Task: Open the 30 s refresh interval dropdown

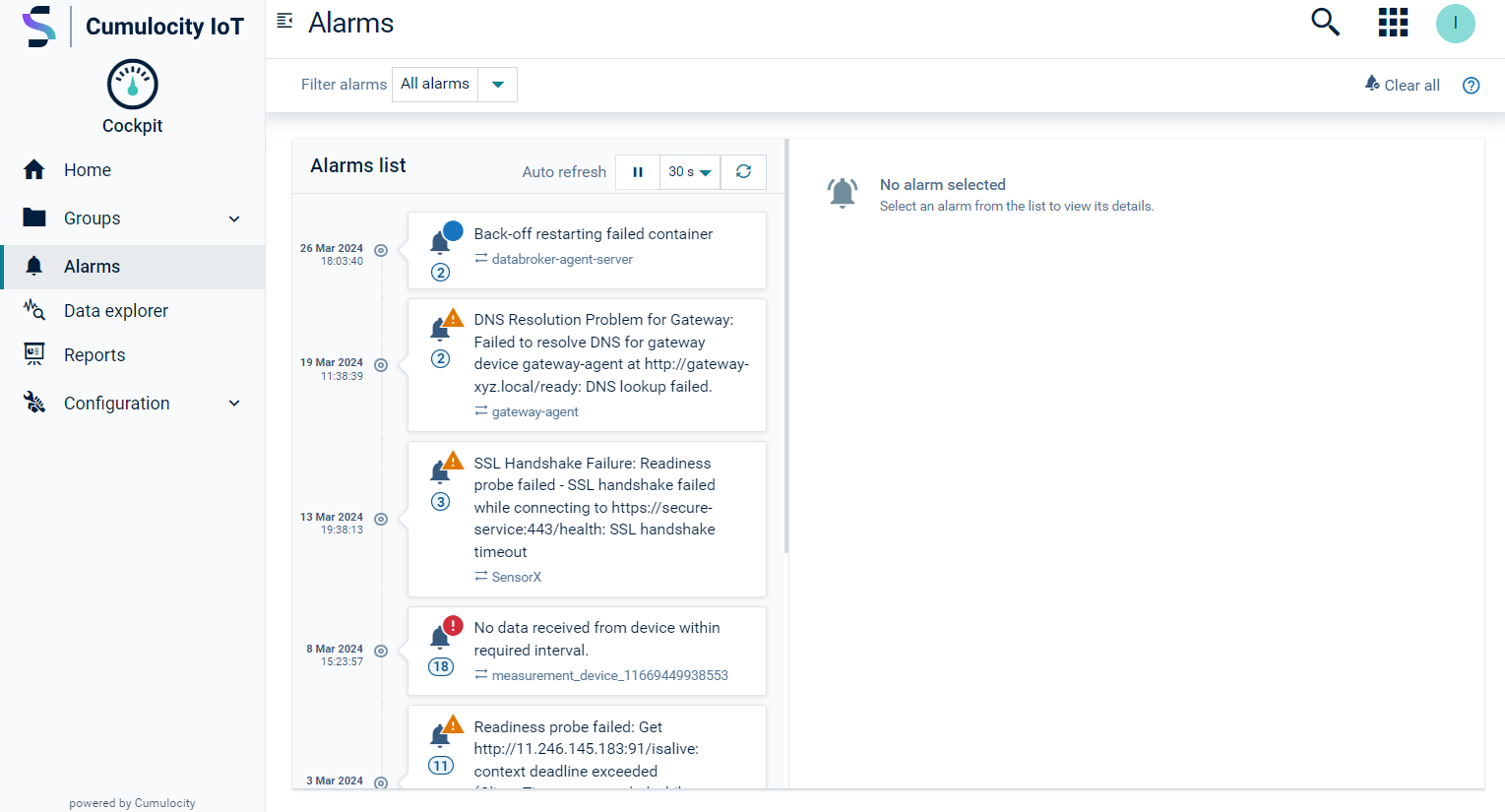Action: point(690,171)
